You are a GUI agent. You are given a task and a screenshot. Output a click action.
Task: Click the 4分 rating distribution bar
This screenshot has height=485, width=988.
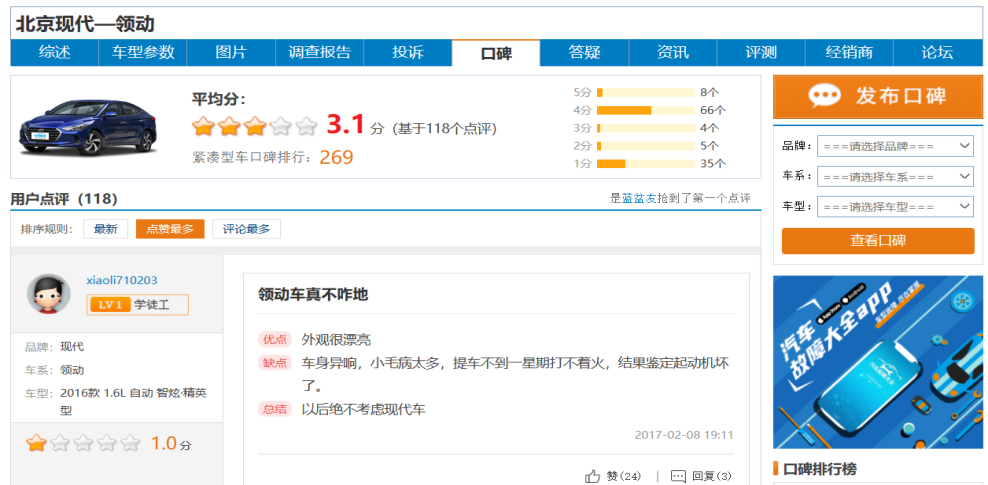pos(646,110)
